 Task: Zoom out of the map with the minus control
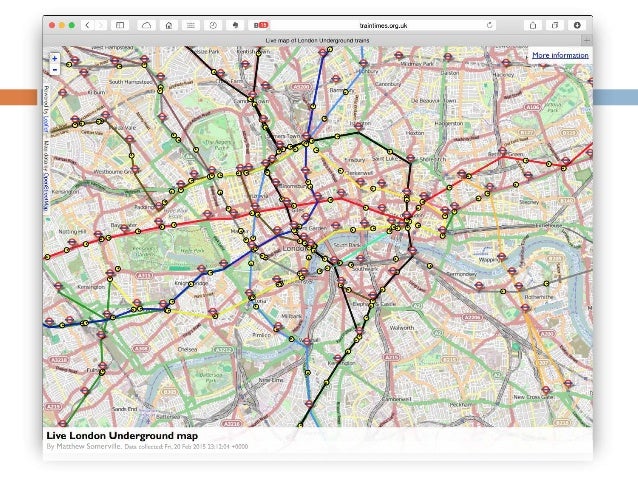coord(55,70)
